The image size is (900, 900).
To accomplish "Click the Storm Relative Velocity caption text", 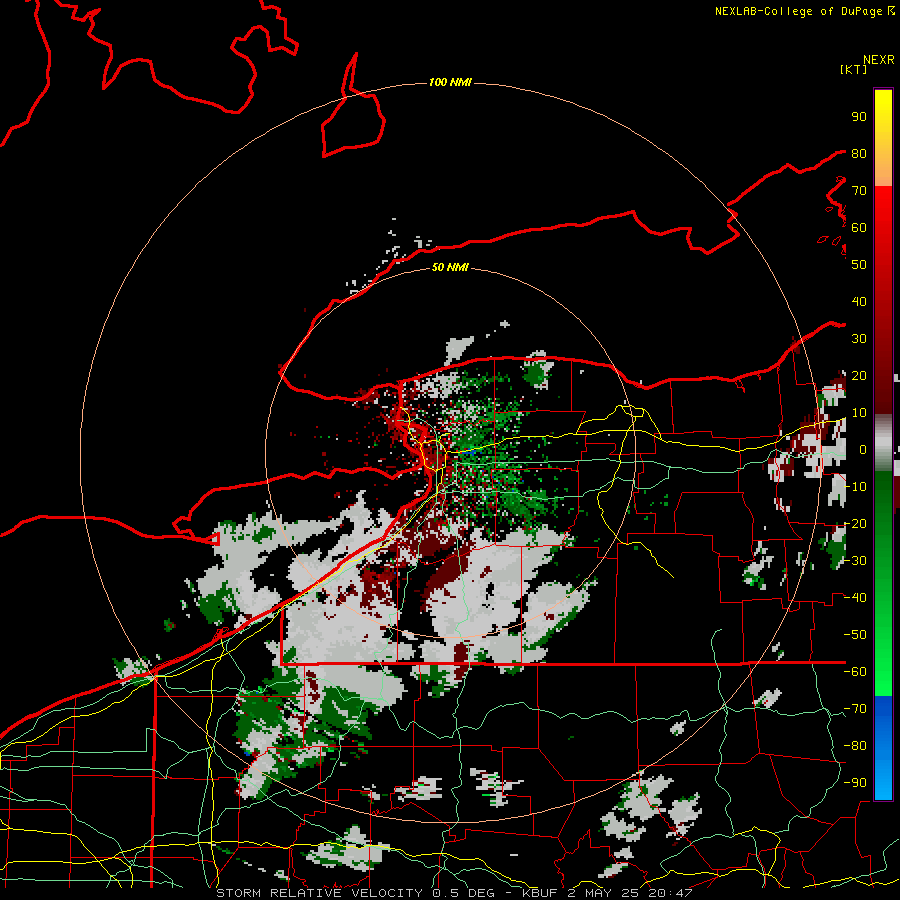I will (x=454, y=893).
